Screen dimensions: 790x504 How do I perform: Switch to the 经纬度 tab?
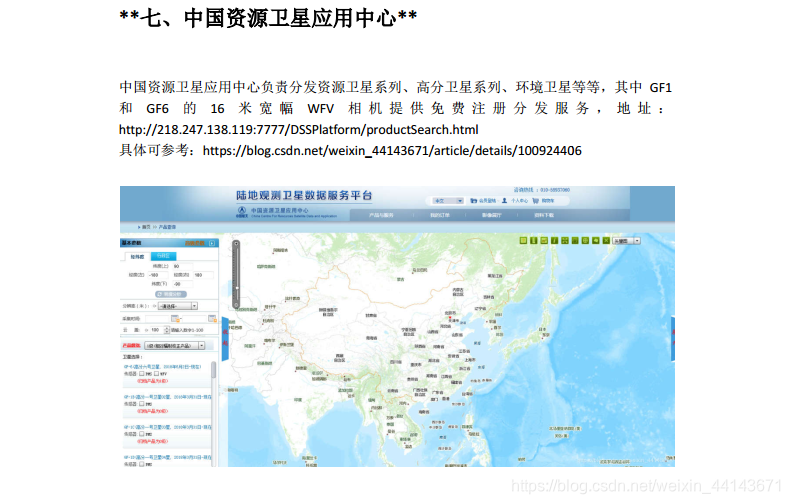click(138, 257)
